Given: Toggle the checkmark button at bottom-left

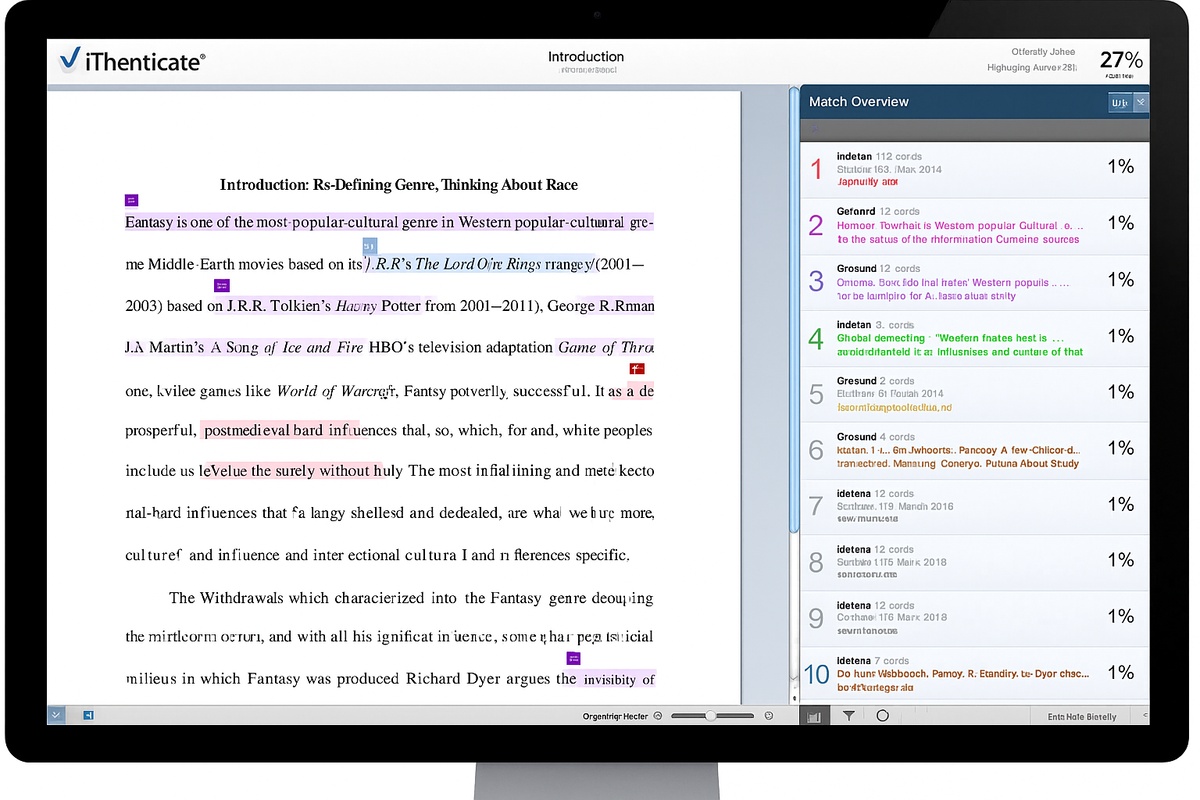Looking at the screenshot, I should click(57, 715).
